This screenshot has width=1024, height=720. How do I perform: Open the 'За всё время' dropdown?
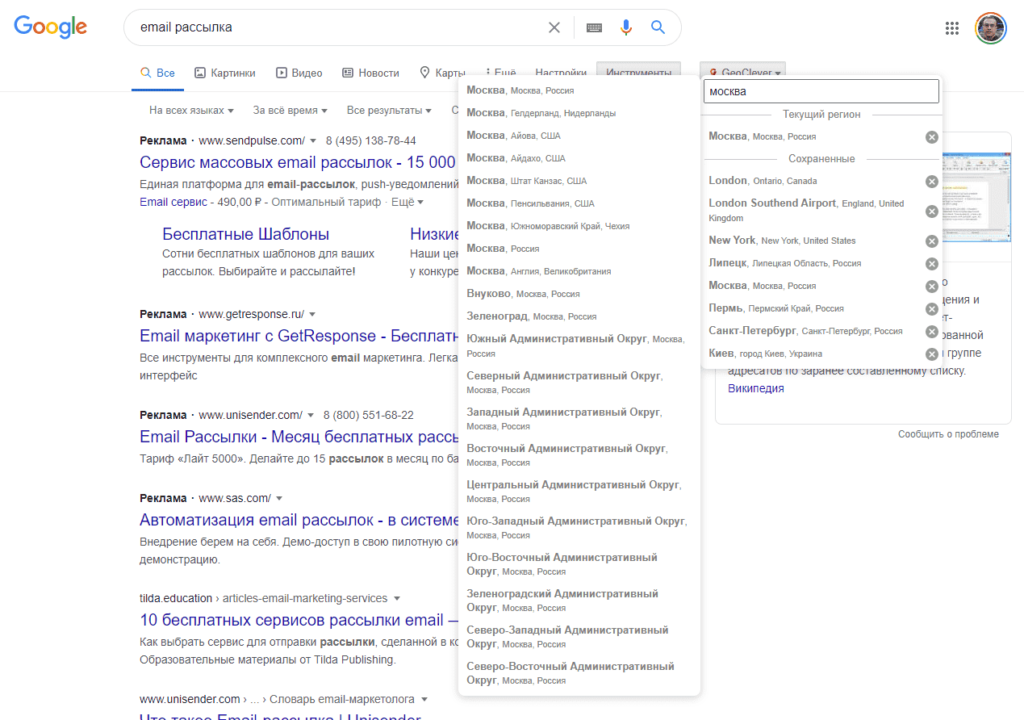290,110
